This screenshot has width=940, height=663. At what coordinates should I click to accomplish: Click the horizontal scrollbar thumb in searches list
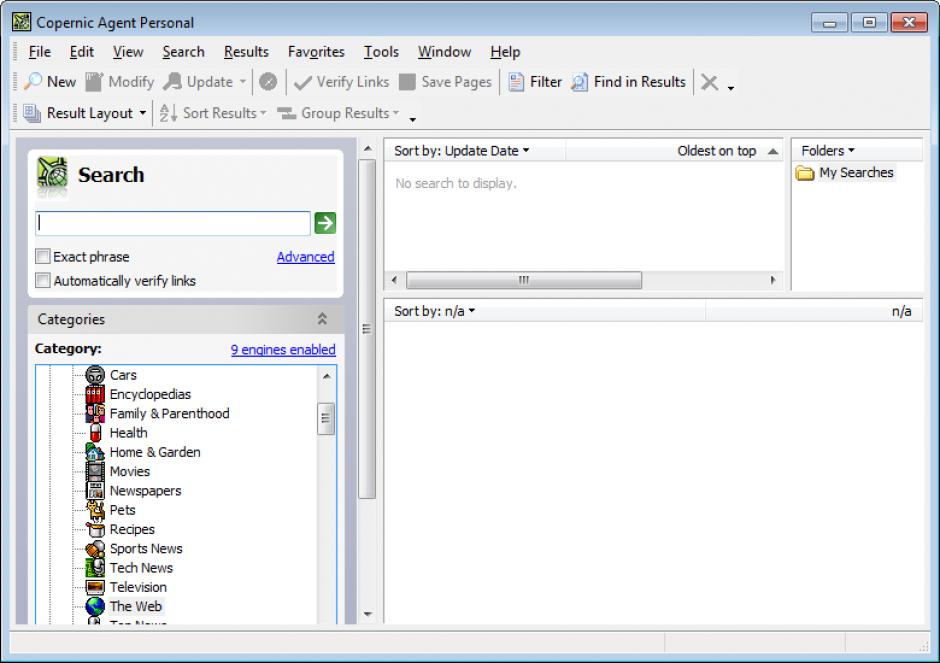tap(524, 280)
